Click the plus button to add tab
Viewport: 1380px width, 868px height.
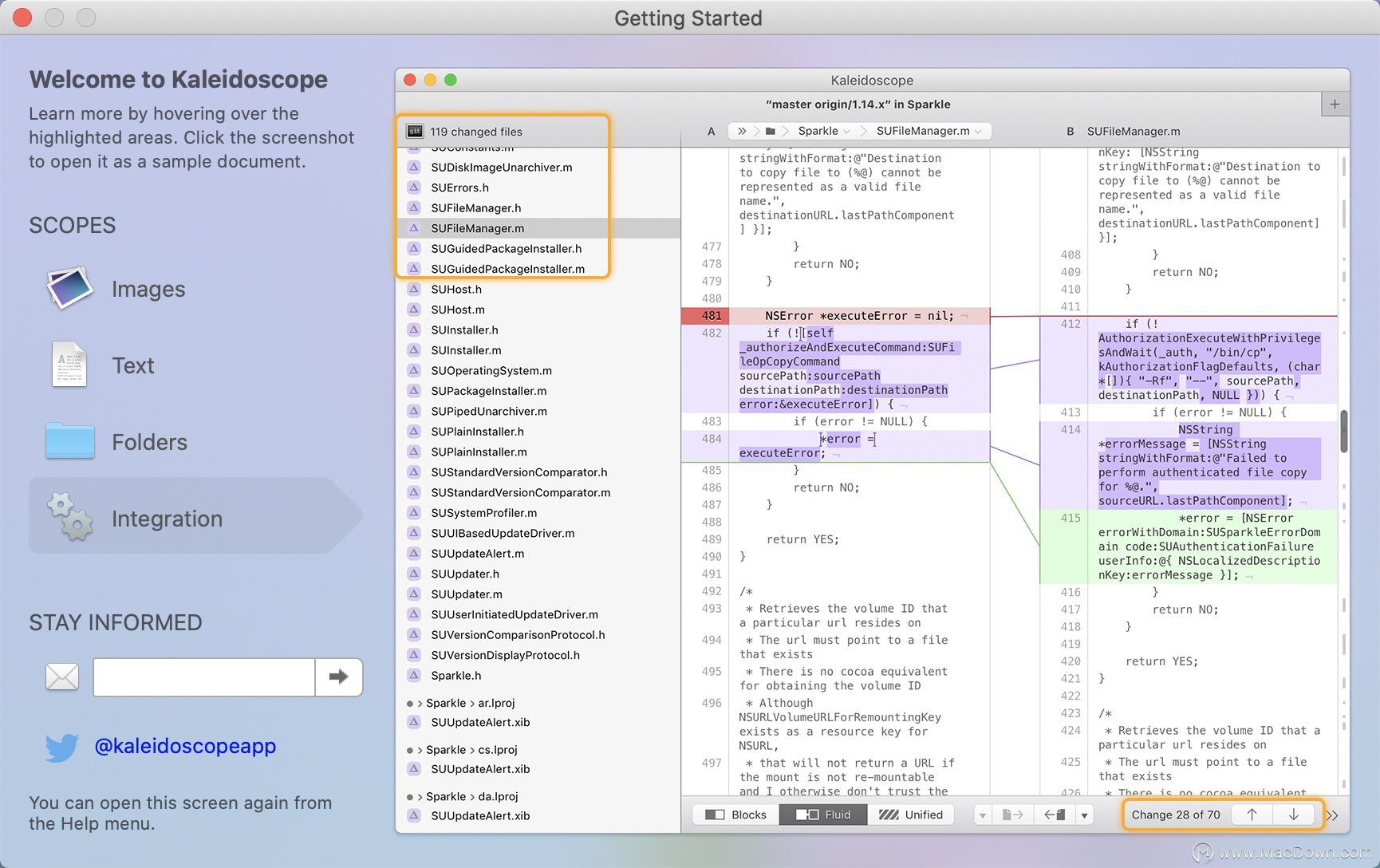(x=1335, y=104)
